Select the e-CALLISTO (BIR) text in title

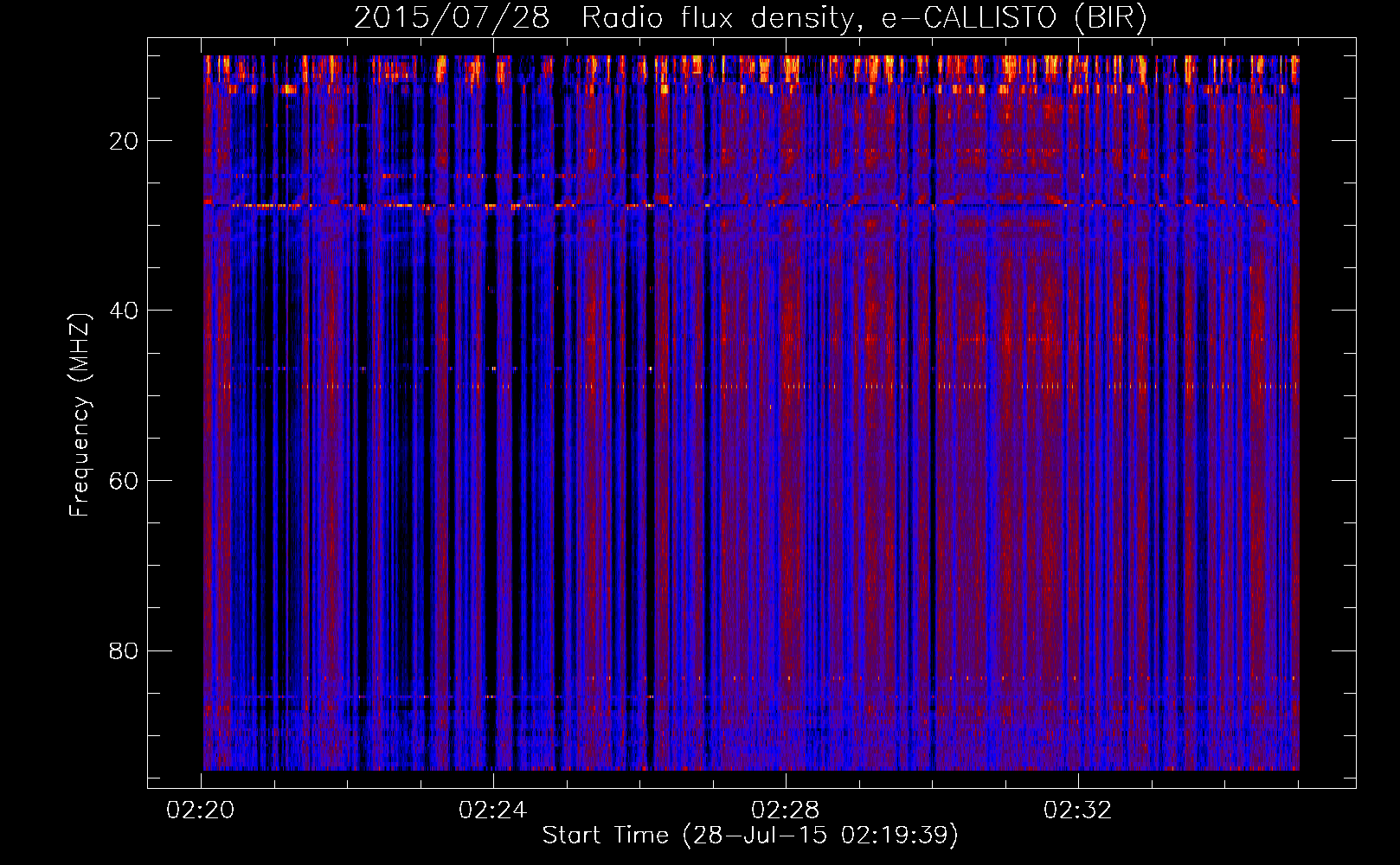coord(1013,17)
